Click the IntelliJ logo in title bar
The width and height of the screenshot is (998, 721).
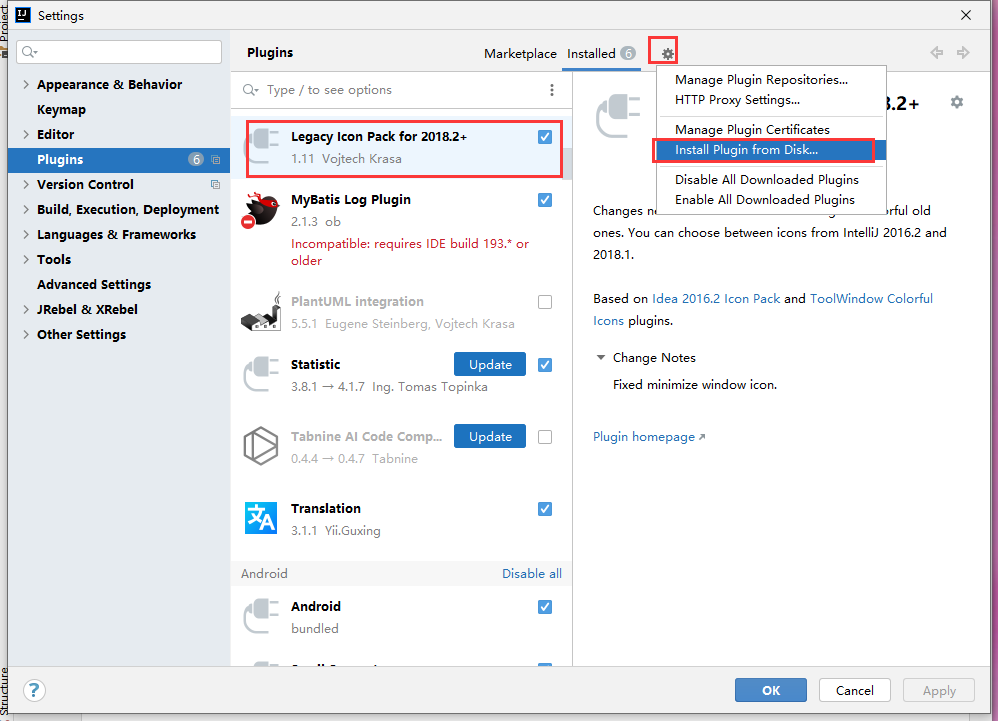23,15
